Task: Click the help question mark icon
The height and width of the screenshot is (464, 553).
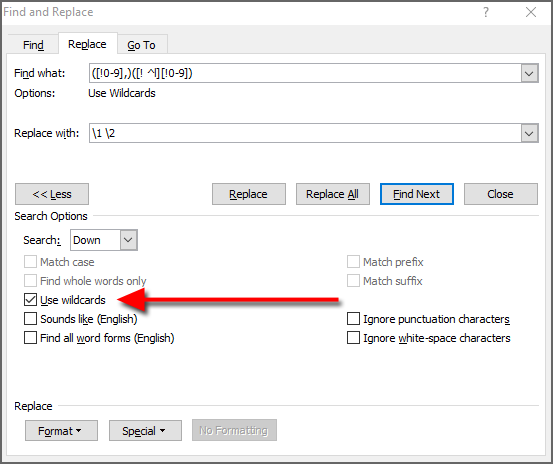Action: pos(486,12)
